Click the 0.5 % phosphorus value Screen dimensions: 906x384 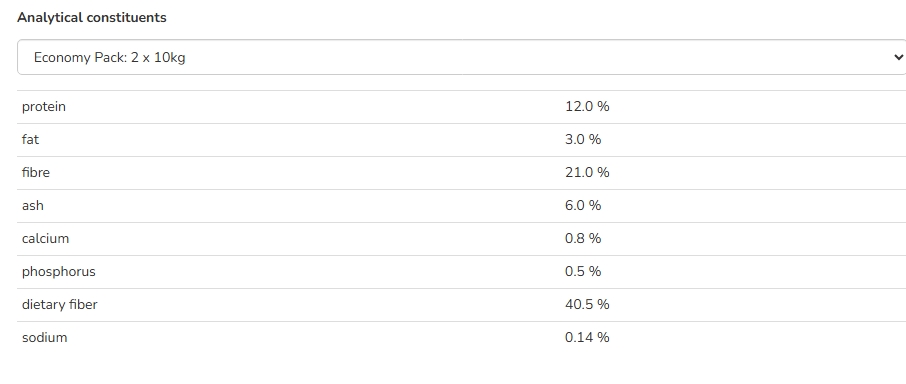click(583, 271)
